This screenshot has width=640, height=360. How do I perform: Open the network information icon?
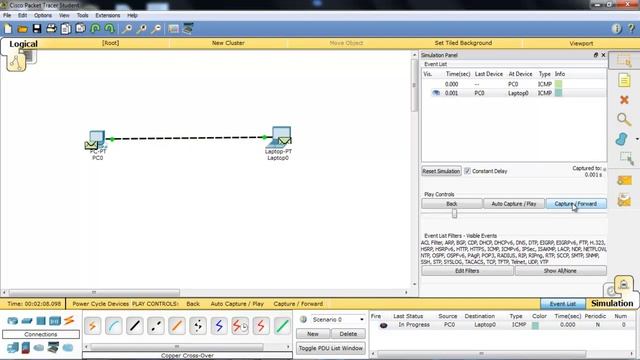(x=617, y=28)
